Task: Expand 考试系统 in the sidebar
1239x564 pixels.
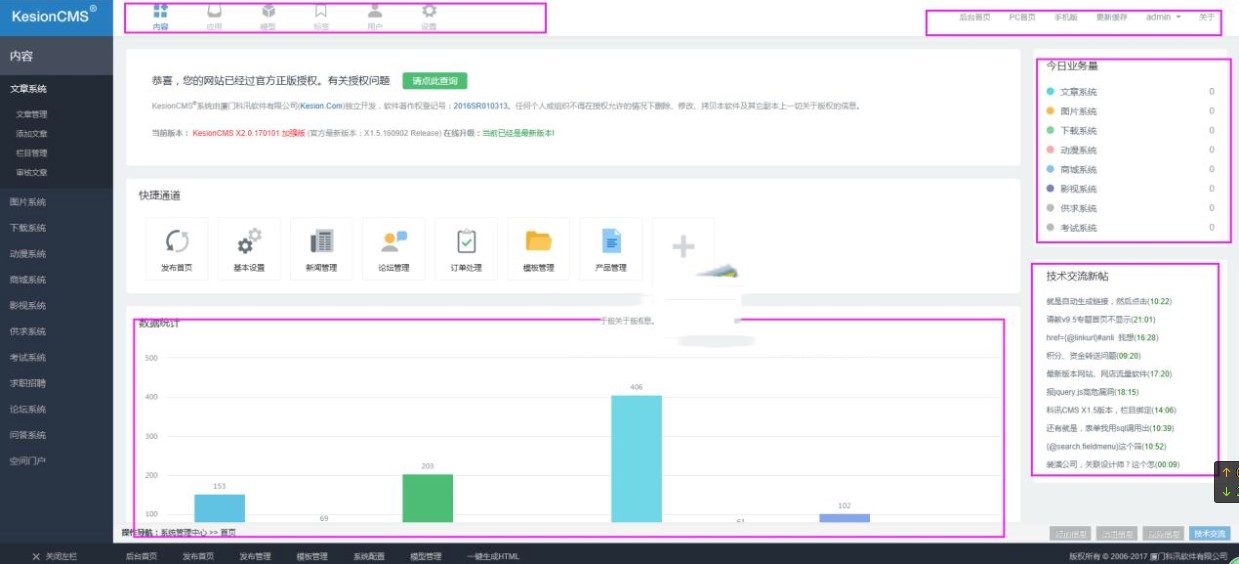Action: [29, 357]
